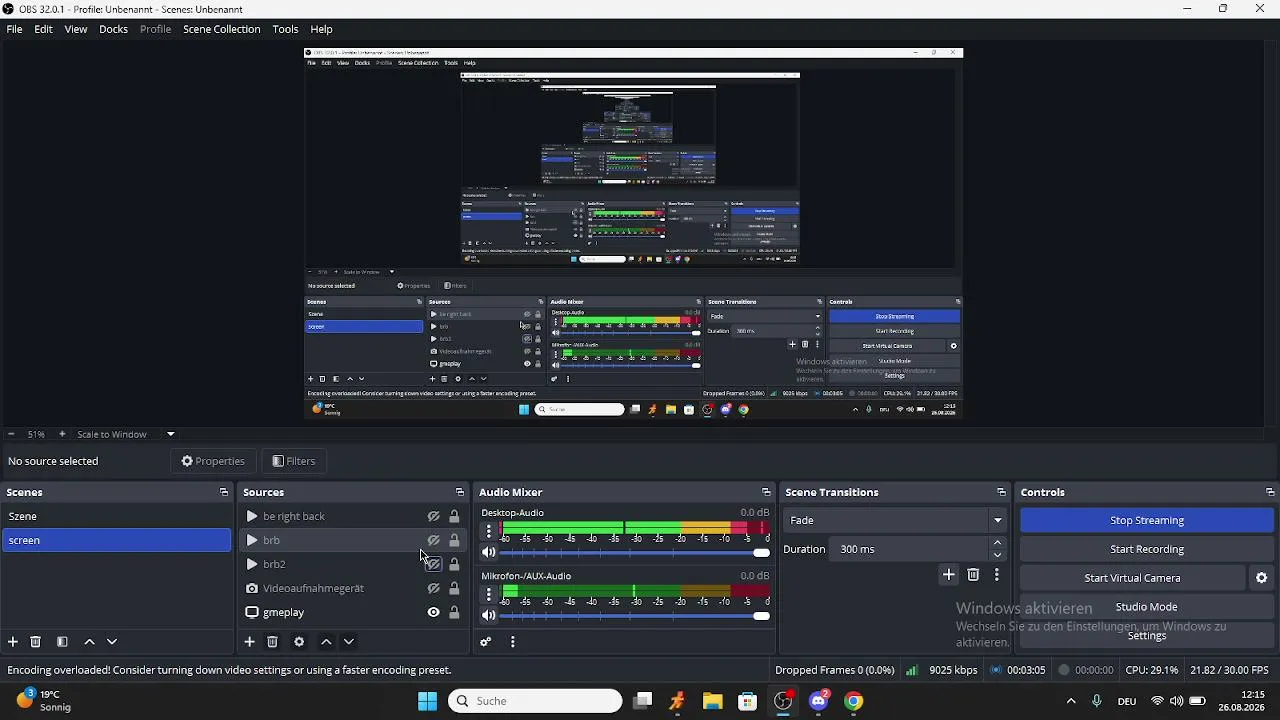Open the File menu

(x=14, y=29)
